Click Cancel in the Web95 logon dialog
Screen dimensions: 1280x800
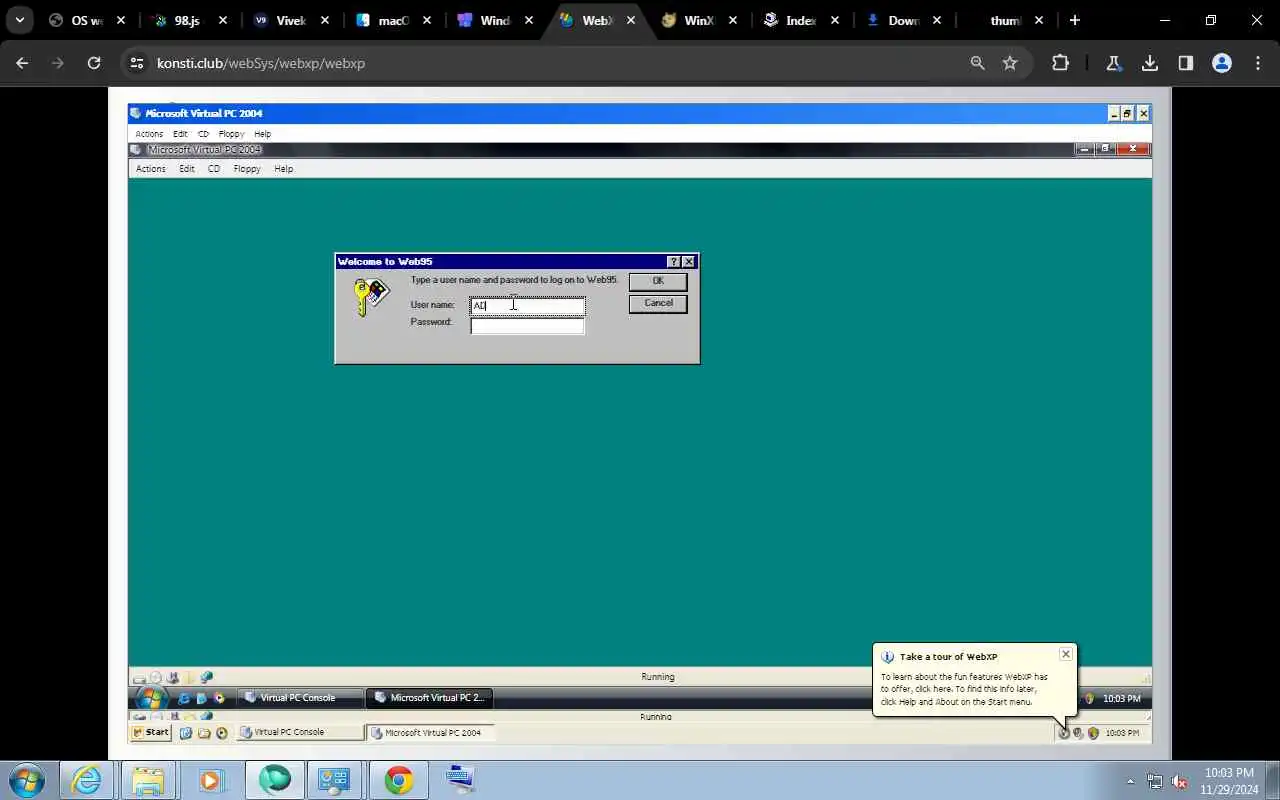(658, 303)
